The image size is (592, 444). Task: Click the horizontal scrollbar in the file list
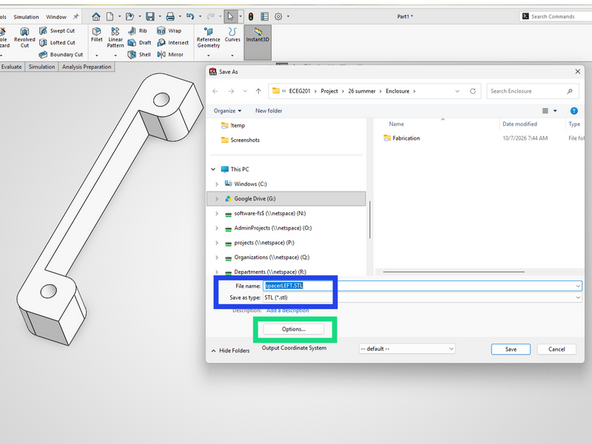(453, 272)
